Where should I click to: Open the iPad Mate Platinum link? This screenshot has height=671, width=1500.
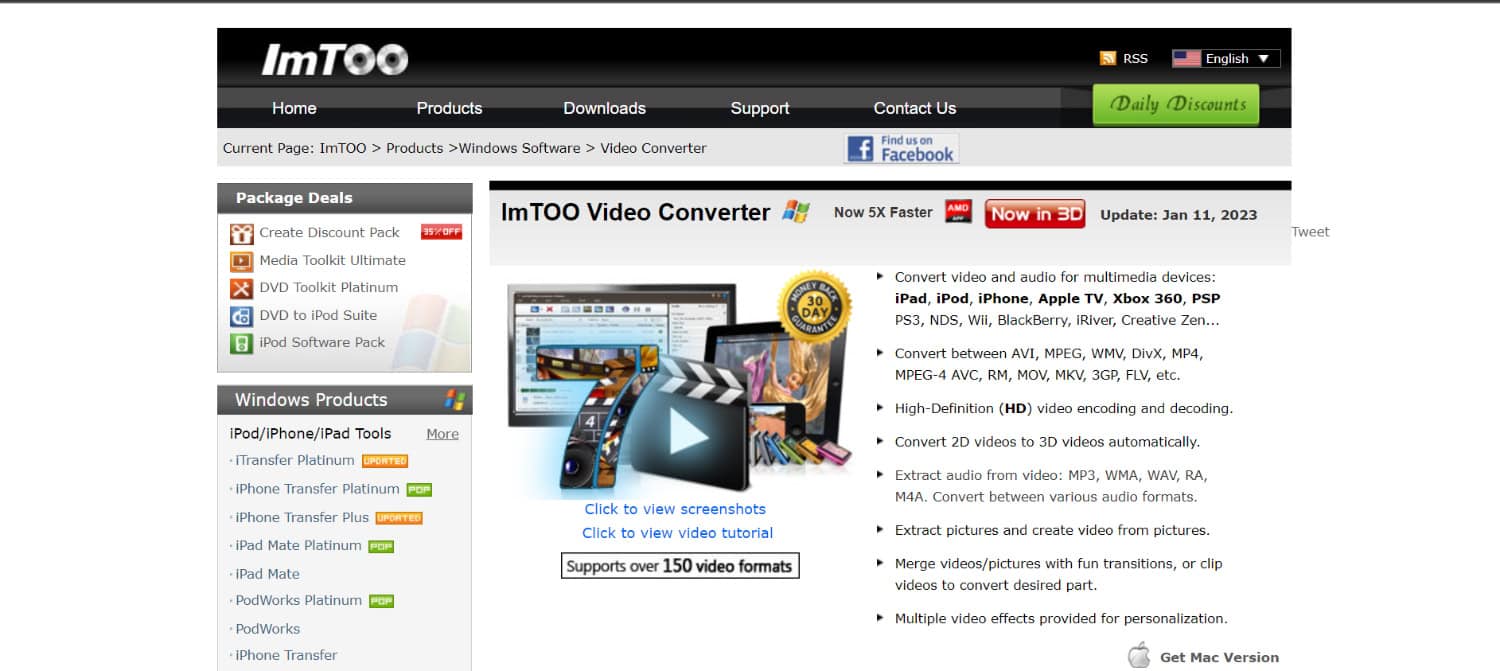point(298,545)
